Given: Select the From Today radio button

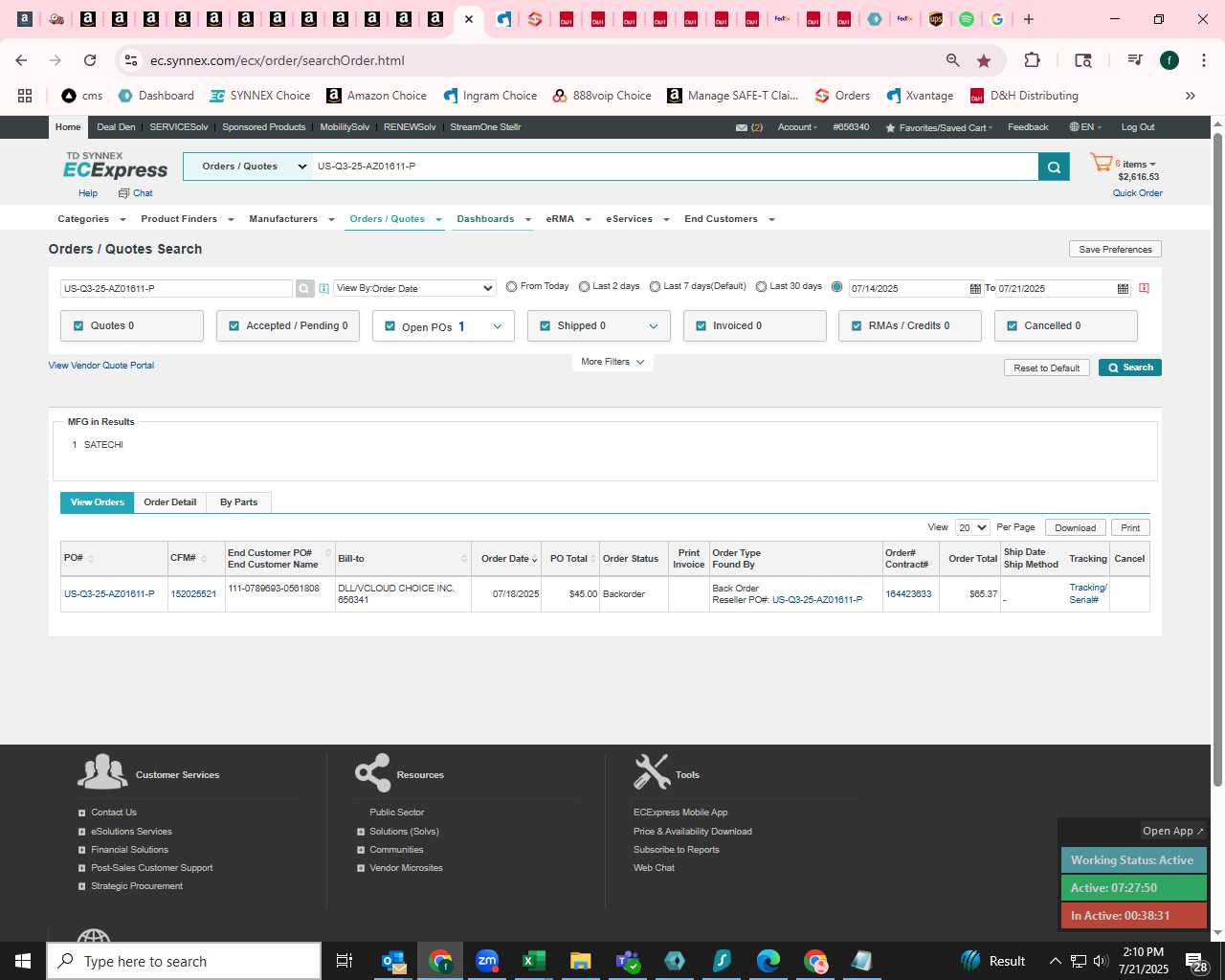Looking at the screenshot, I should coord(512,286).
